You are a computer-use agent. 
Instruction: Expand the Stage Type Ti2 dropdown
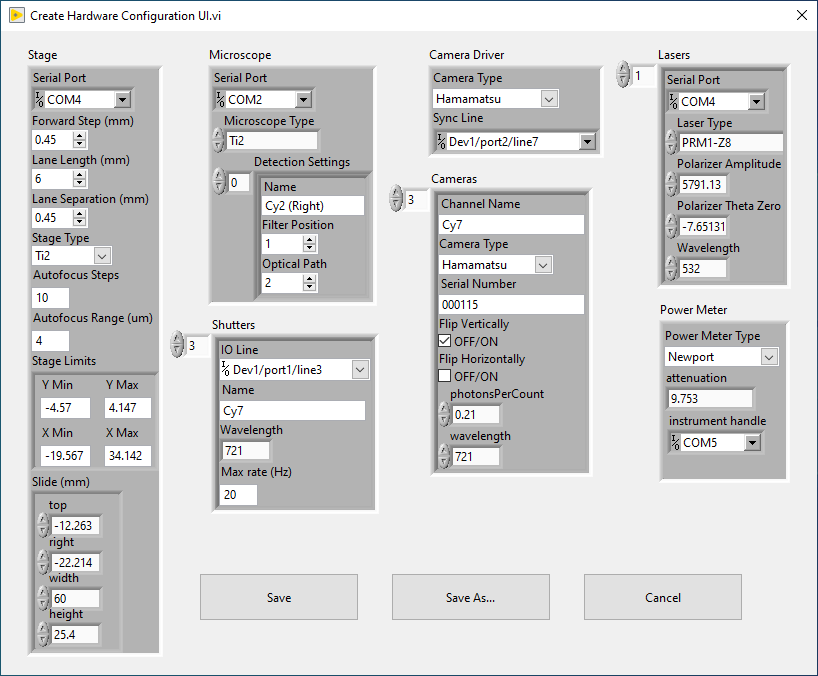[102, 256]
